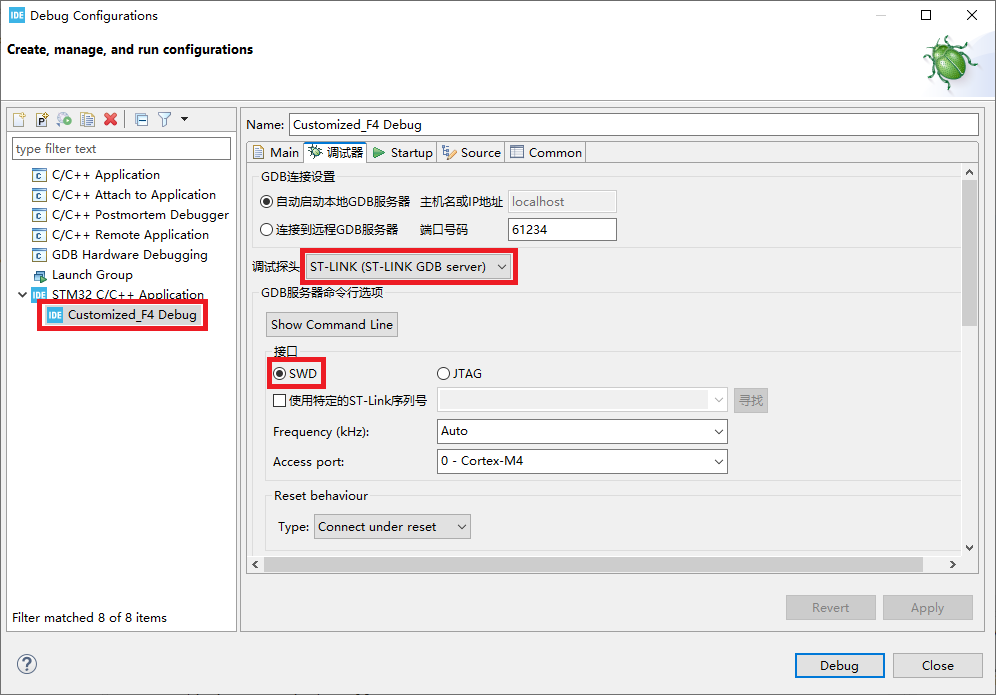The image size is (996, 695).
Task: Duplicate the selected launch configuration
Action: click(x=88, y=119)
